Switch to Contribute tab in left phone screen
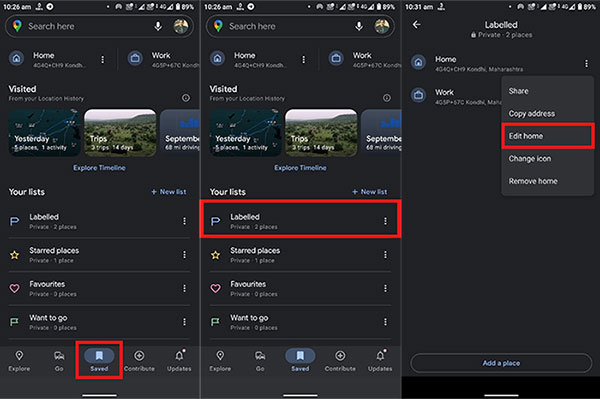 coord(139,361)
